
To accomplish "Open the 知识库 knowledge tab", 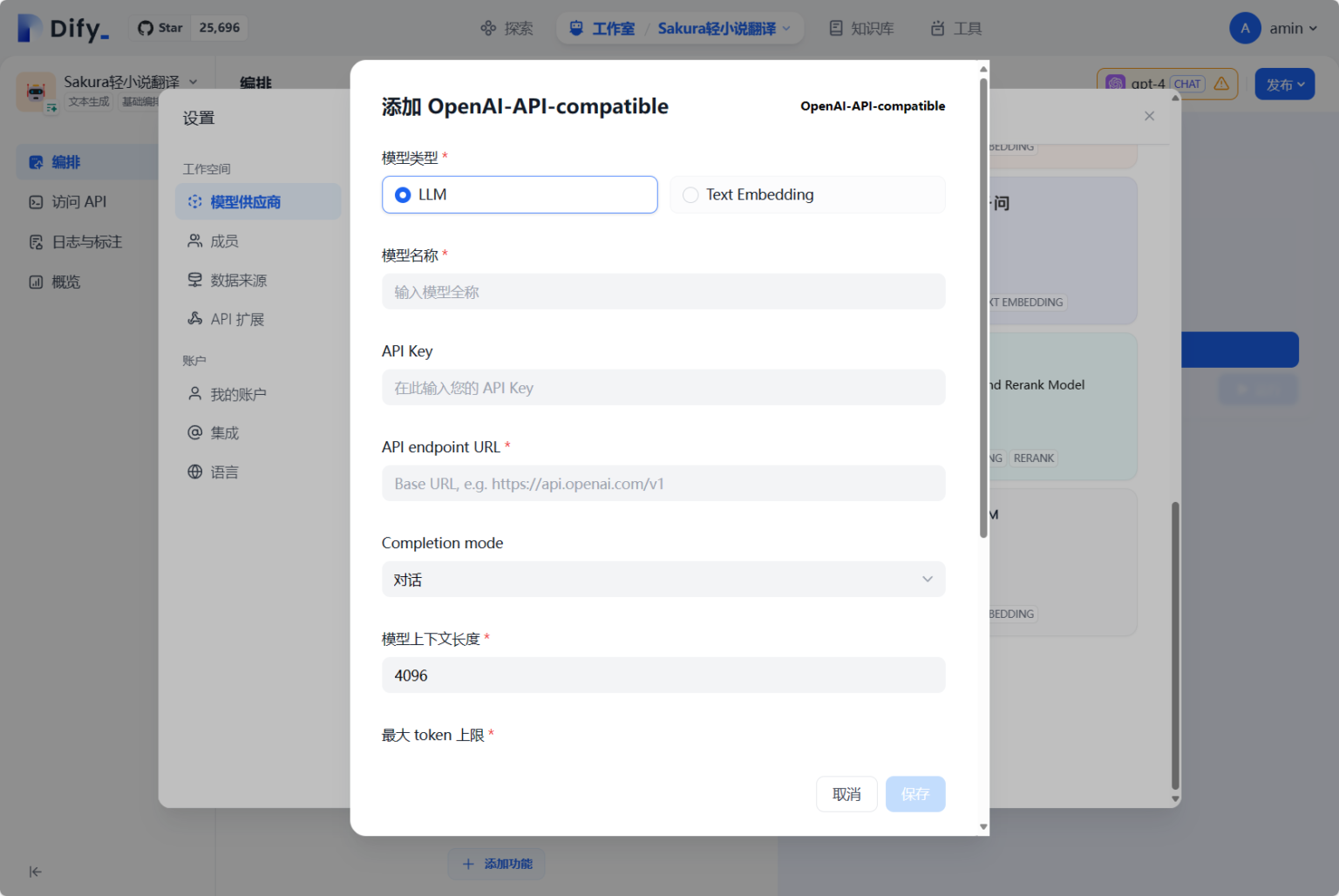I will pyautogui.click(x=860, y=28).
